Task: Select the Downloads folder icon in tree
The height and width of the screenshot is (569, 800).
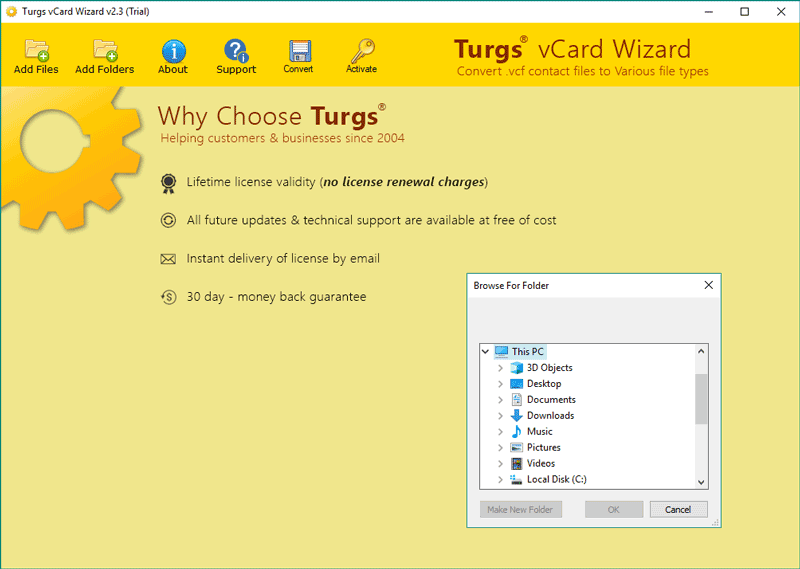Action: point(516,415)
